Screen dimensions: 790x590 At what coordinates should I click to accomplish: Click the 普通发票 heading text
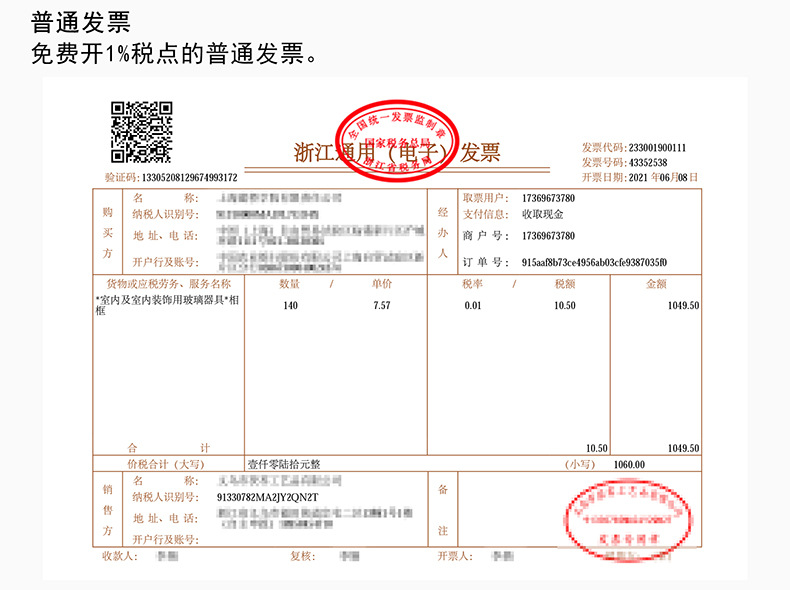[x=81, y=23]
